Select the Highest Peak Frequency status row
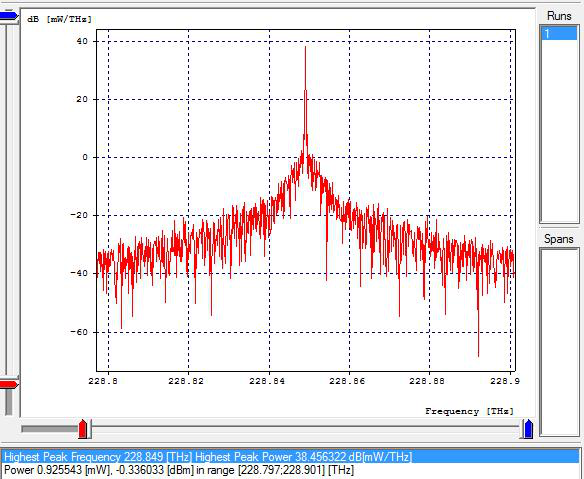The height and width of the screenshot is (479, 584). click(291, 457)
